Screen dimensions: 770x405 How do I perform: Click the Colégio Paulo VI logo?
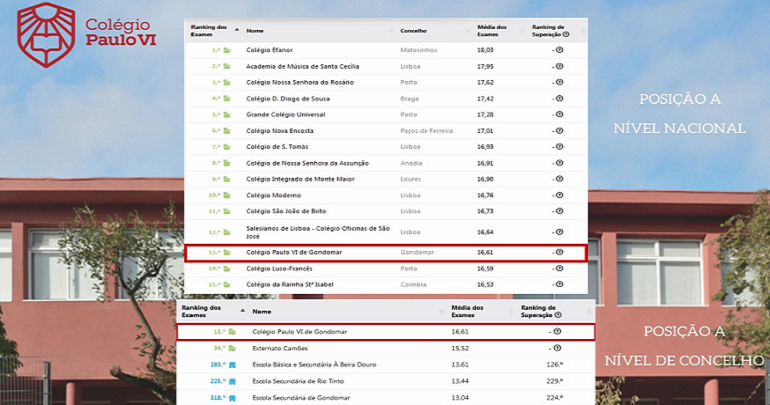click(86, 34)
